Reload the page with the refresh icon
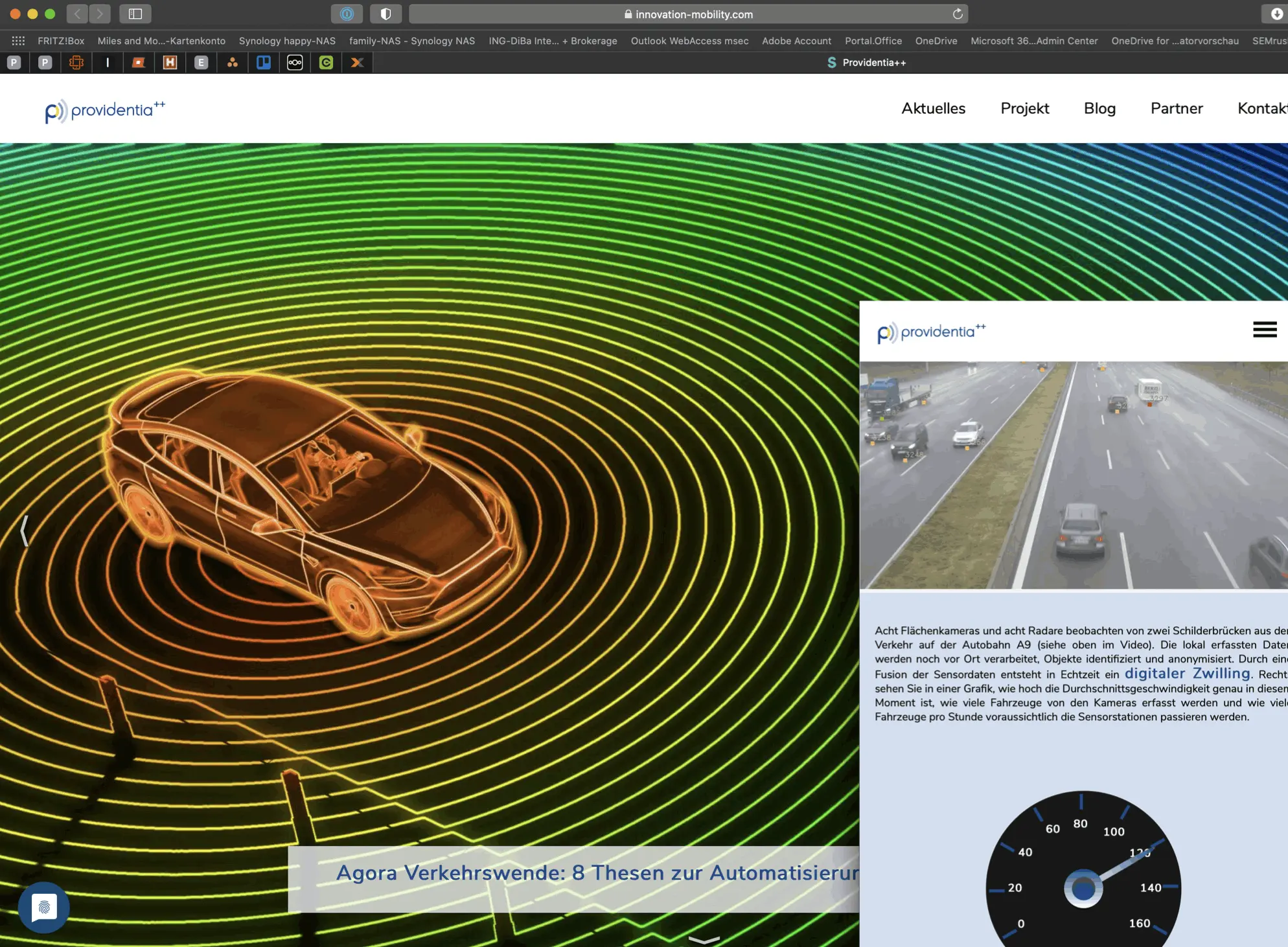The image size is (1288, 947). 957,14
